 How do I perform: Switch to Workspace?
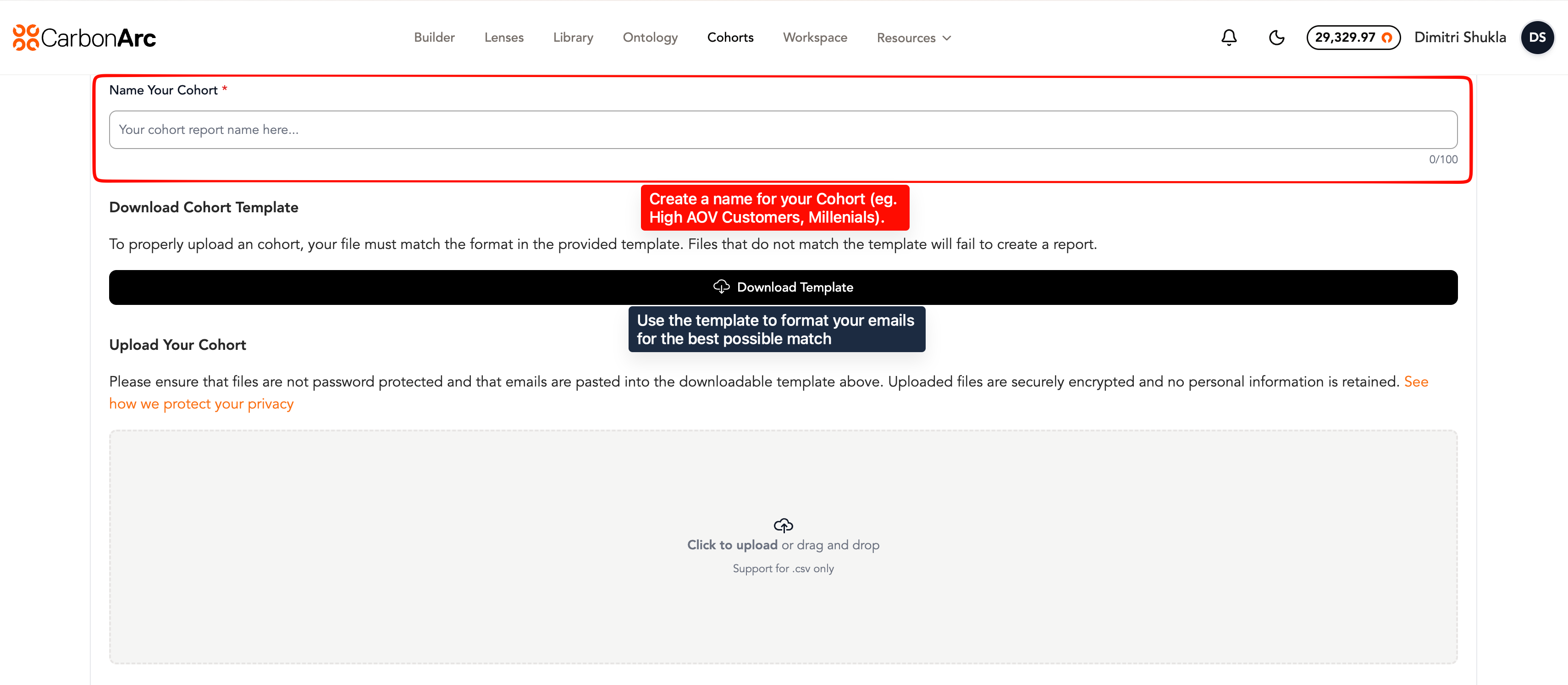(x=814, y=38)
